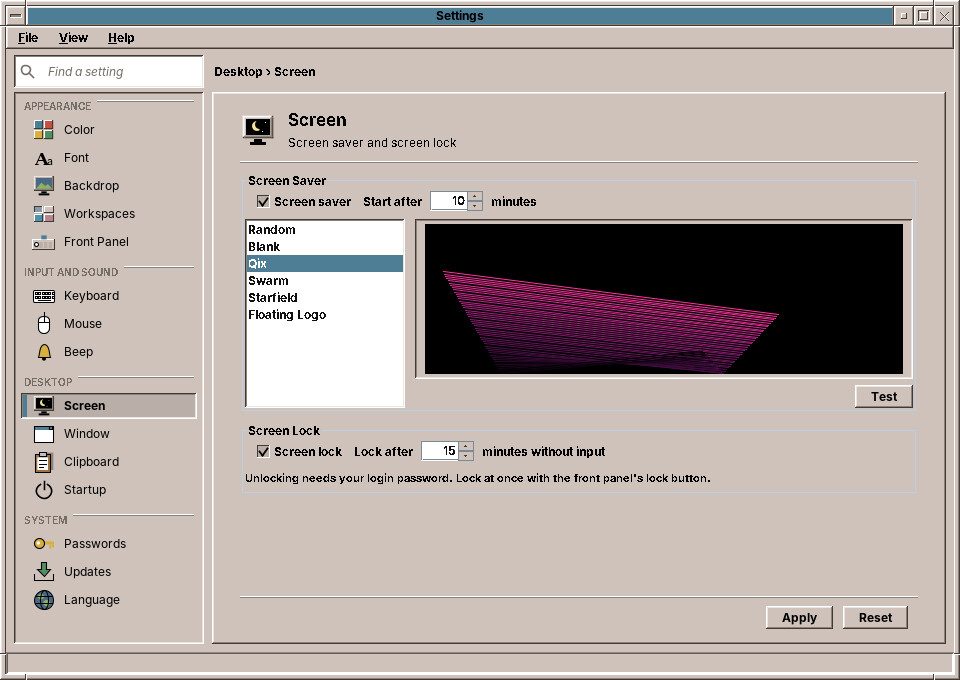960x680 pixels.
Task: Click Desktop in the breadcrumb
Action: 238,72
